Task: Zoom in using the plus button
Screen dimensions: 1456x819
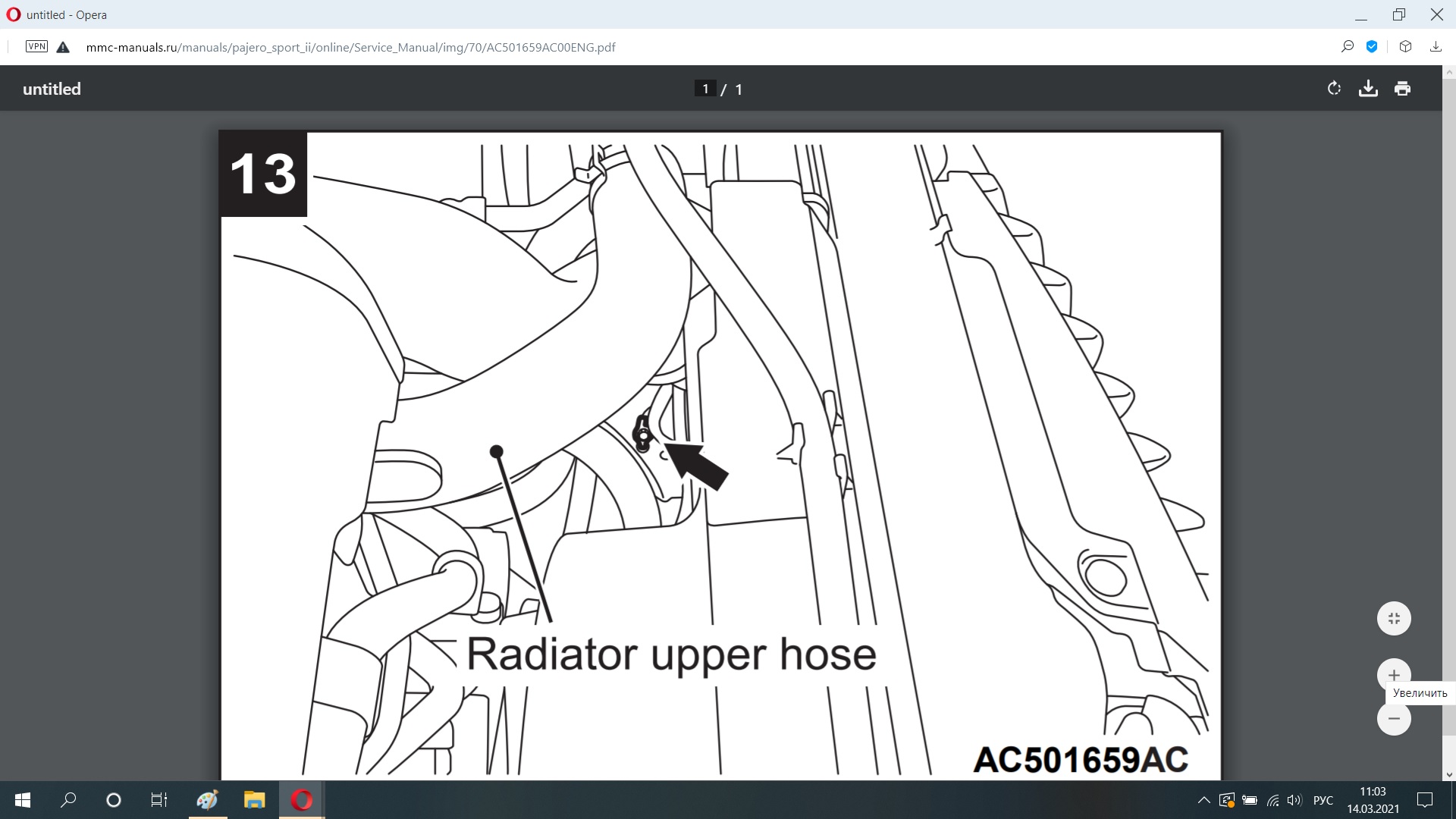Action: pyautogui.click(x=1394, y=675)
